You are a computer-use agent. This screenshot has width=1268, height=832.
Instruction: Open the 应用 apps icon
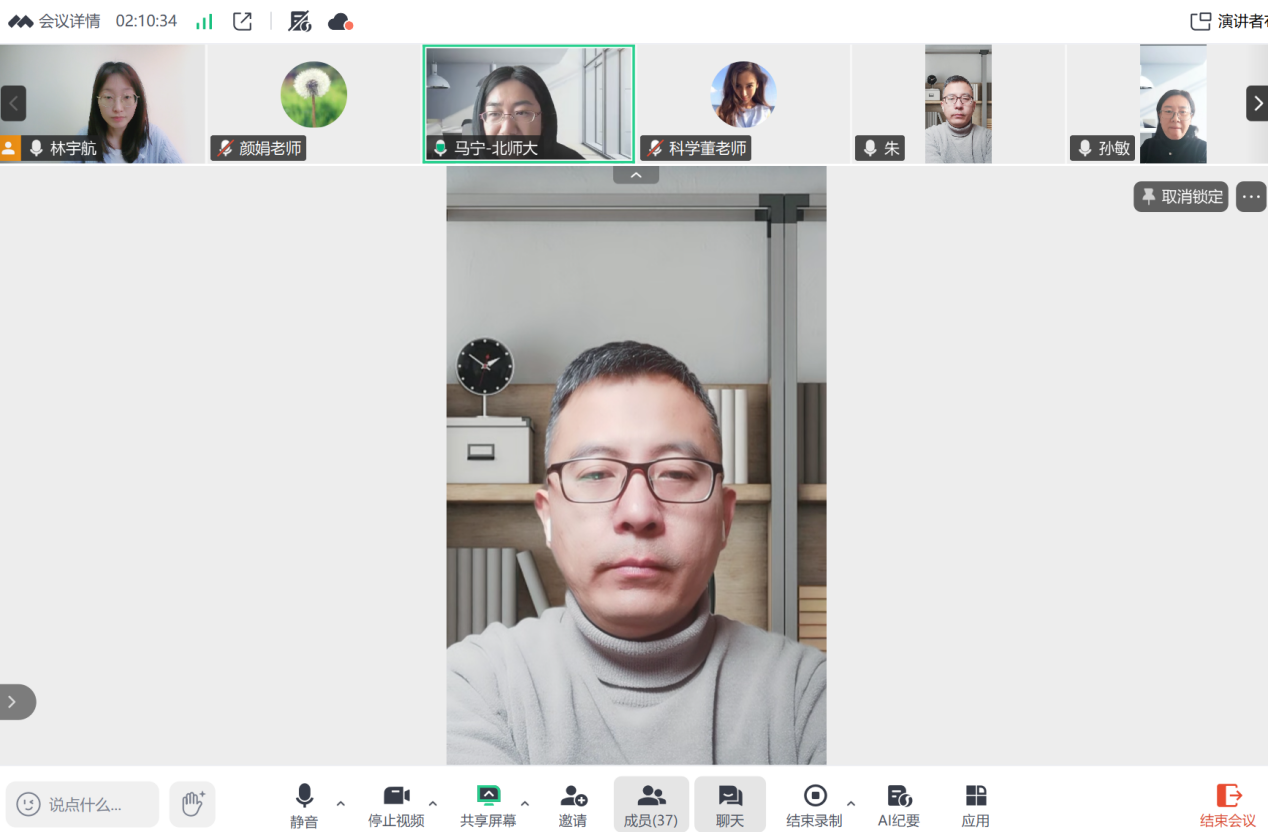pyautogui.click(x=975, y=806)
